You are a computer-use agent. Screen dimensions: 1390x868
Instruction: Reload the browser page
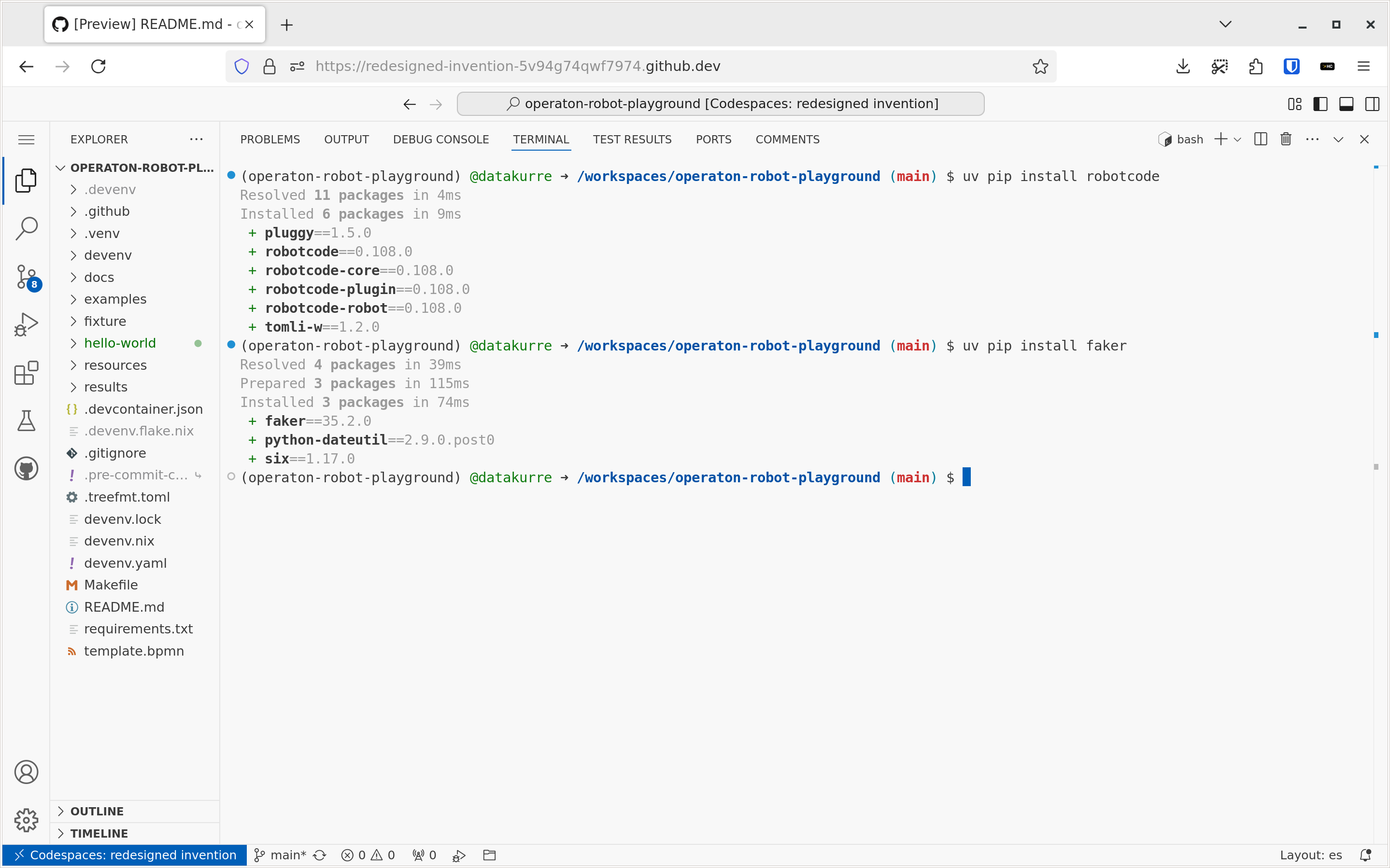click(98, 67)
